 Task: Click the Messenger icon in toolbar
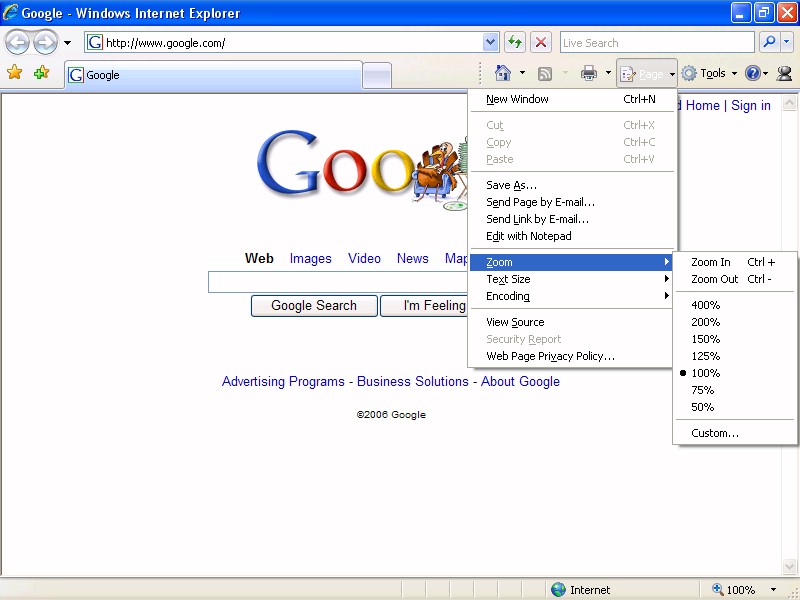784,73
